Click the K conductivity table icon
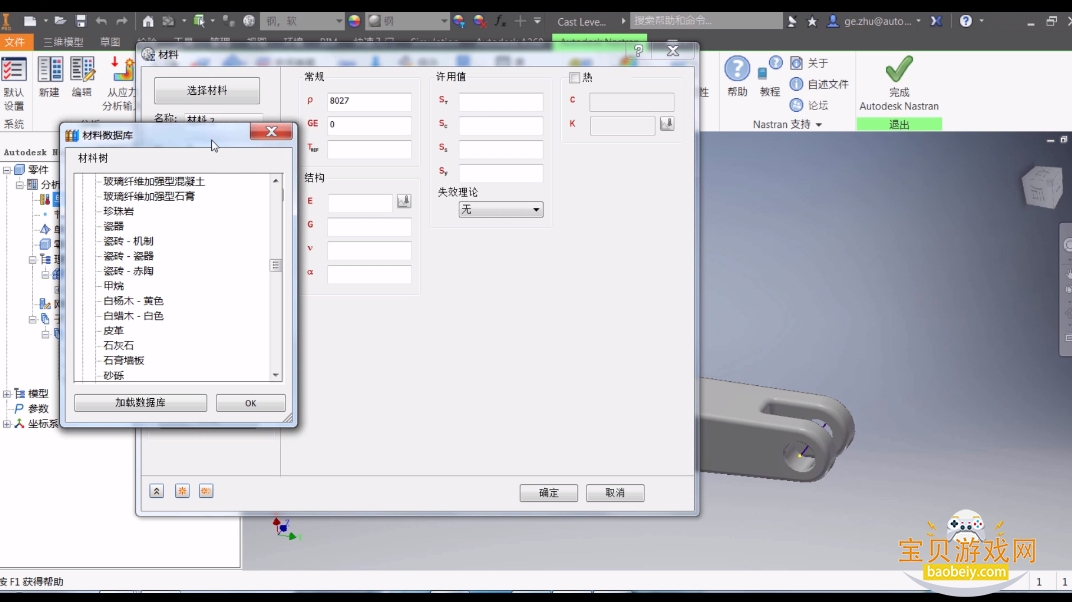Image resolution: width=1072 pixels, height=602 pixels. coord(667,124)
